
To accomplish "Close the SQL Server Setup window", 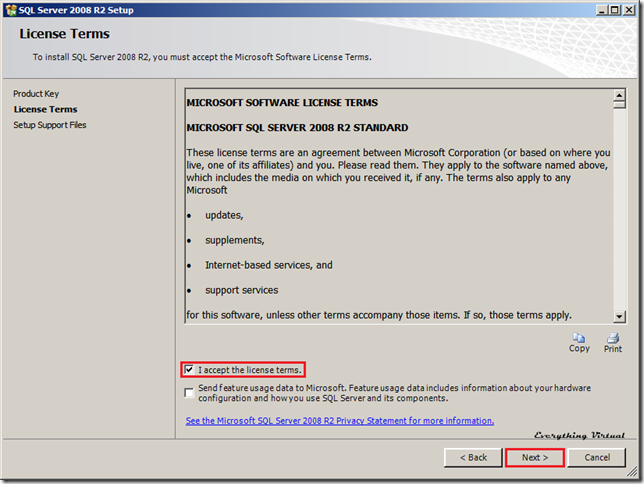I will (629, 10).
